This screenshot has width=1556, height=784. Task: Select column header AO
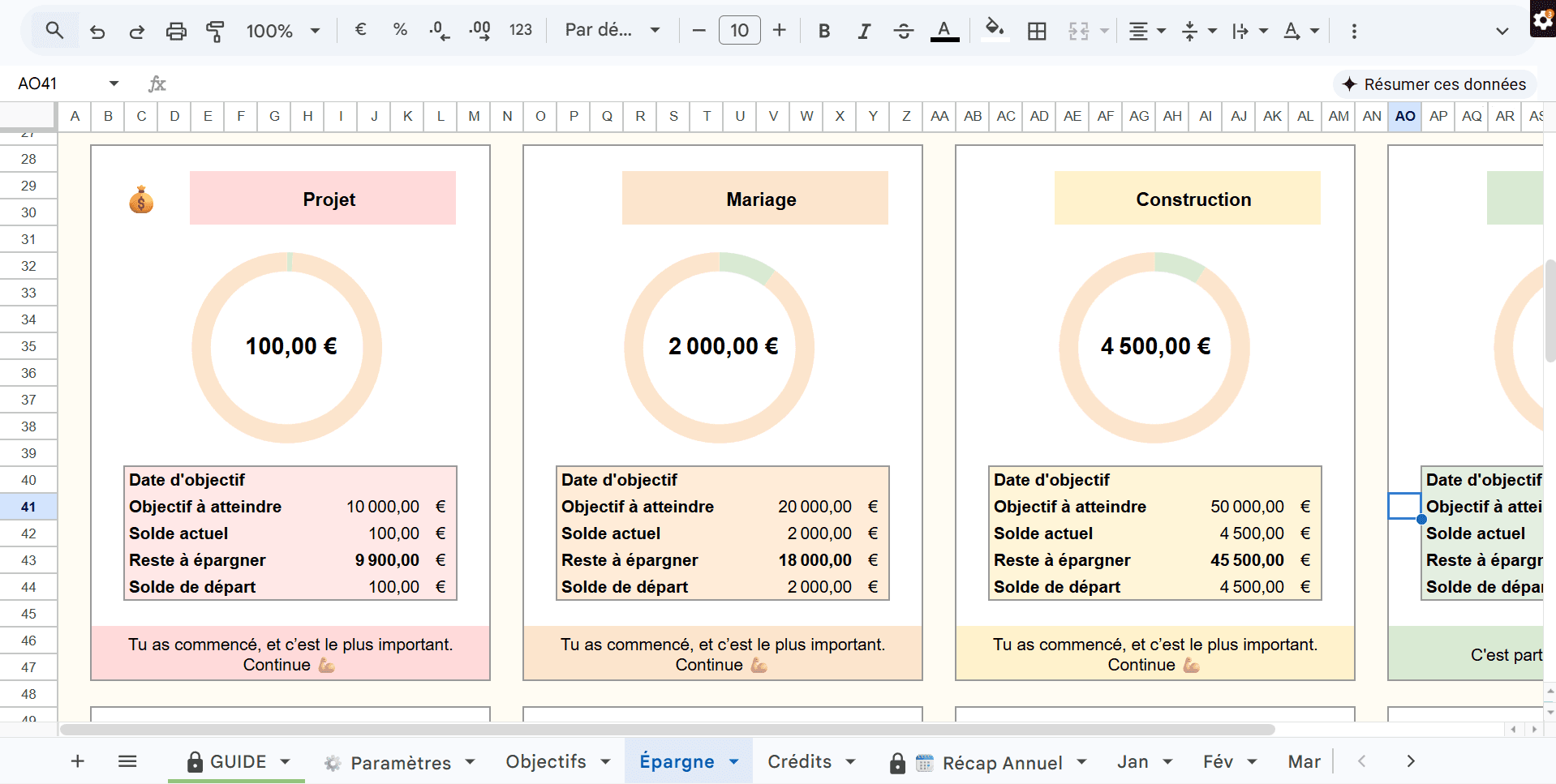[1405, 116]
